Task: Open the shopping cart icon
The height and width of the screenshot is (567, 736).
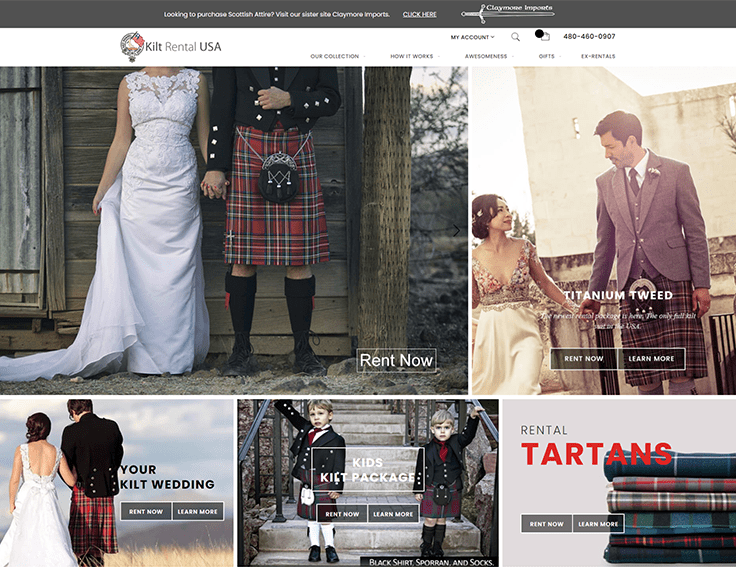Action: tap(542, 35)
